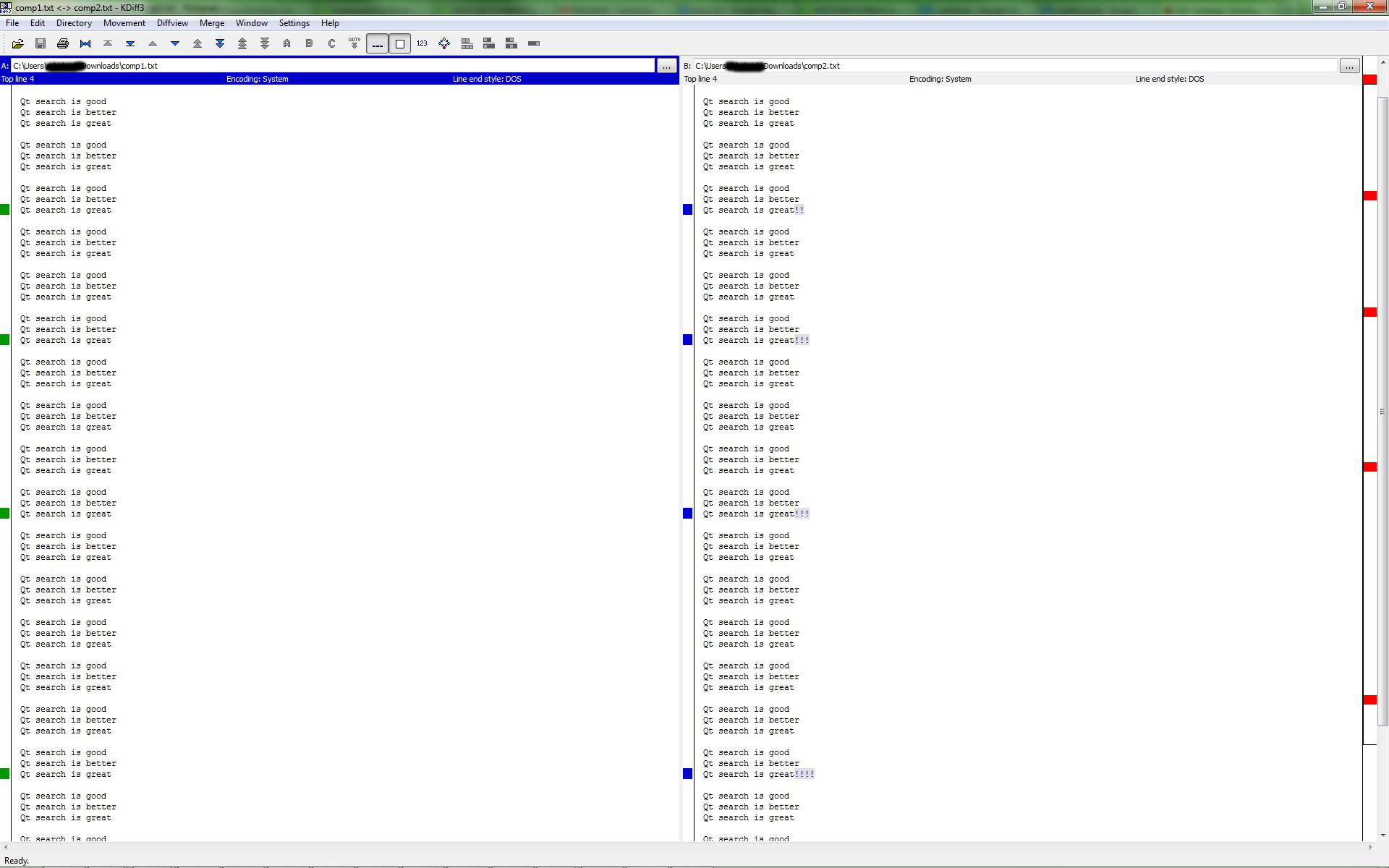Browse for file B with ellipsis button
This screenshot has height=868, width=1389.
1349,66
